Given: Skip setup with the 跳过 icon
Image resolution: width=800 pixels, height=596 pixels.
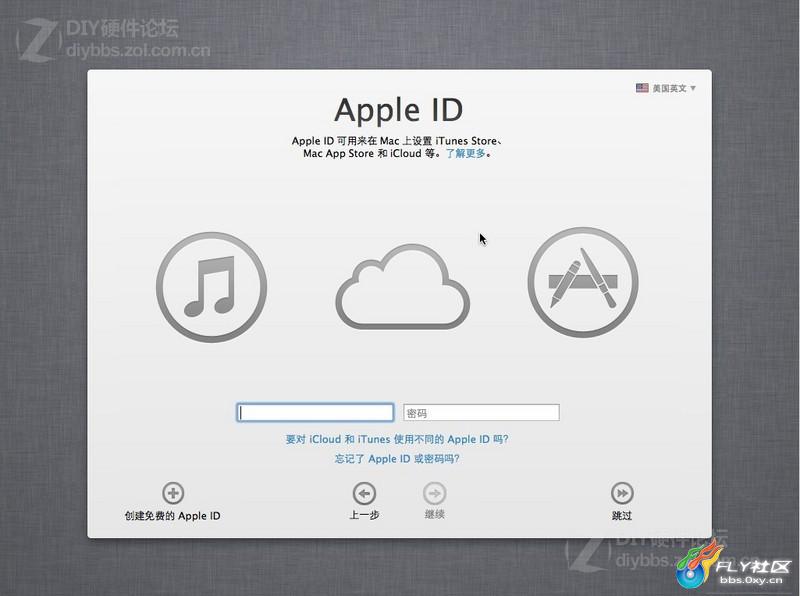Looking at the screenshot, I should (622, 493).
